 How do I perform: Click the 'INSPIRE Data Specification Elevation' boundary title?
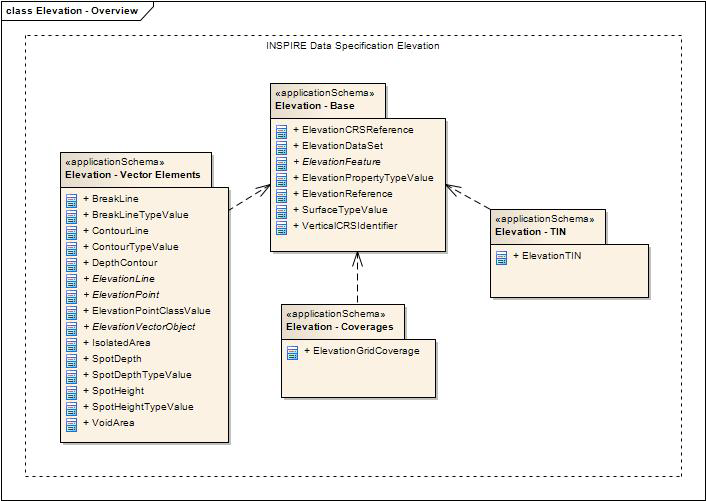tap(353, 46)
